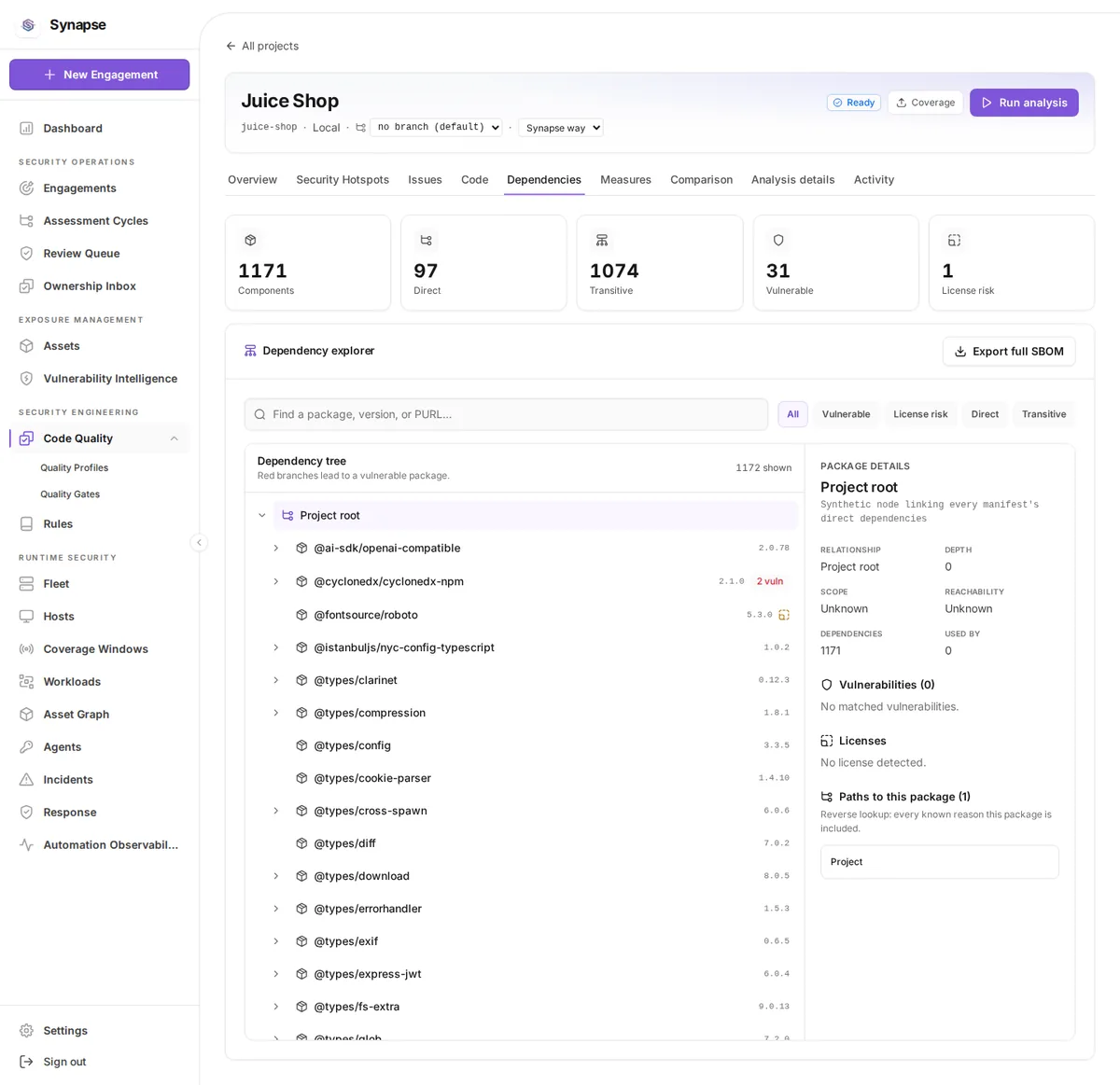Open the Analysis details tab
The image size is (1120, 1085).
[x=792, y=180]
